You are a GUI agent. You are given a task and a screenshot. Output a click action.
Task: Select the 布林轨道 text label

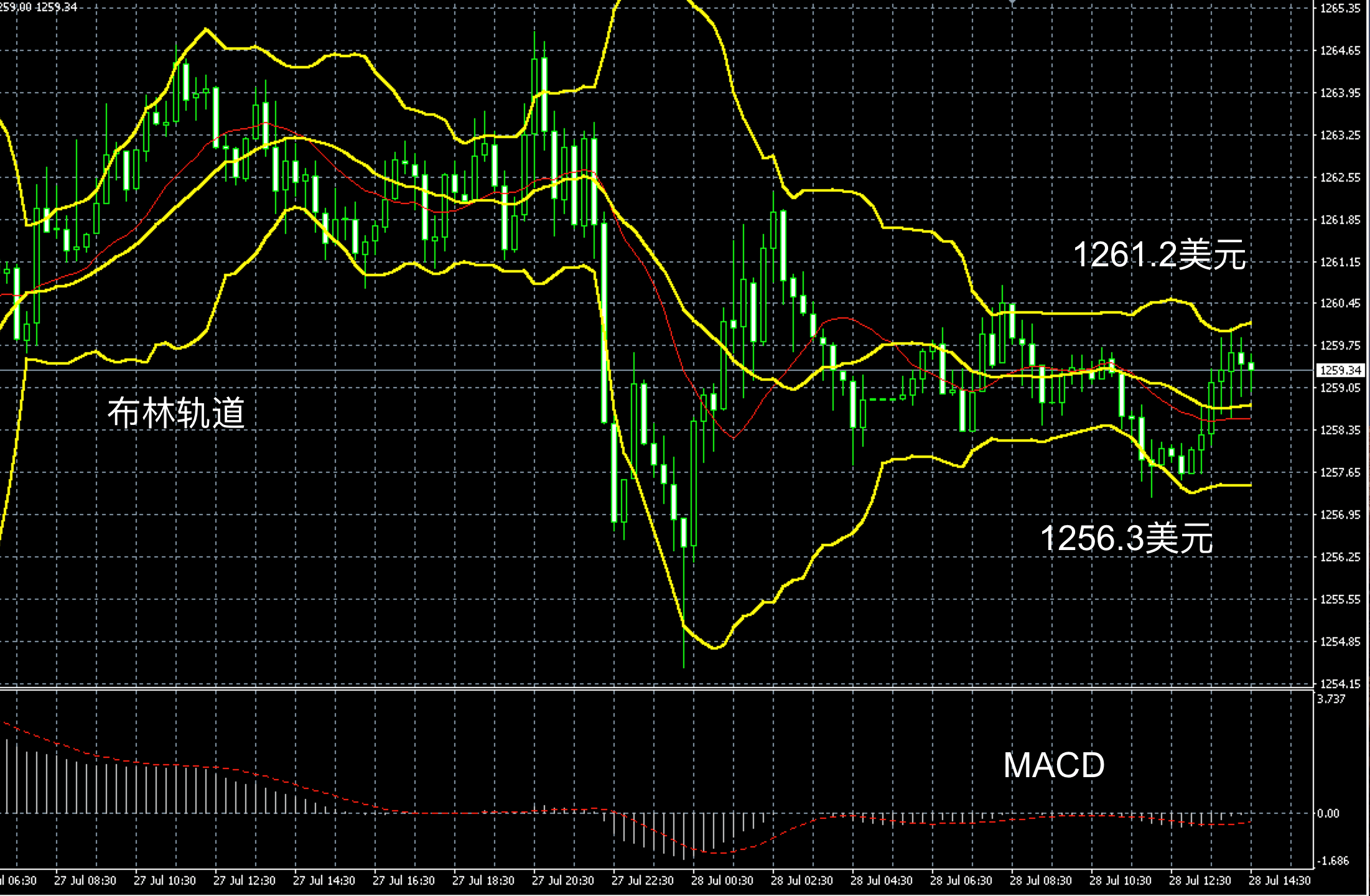click(176, 412)
